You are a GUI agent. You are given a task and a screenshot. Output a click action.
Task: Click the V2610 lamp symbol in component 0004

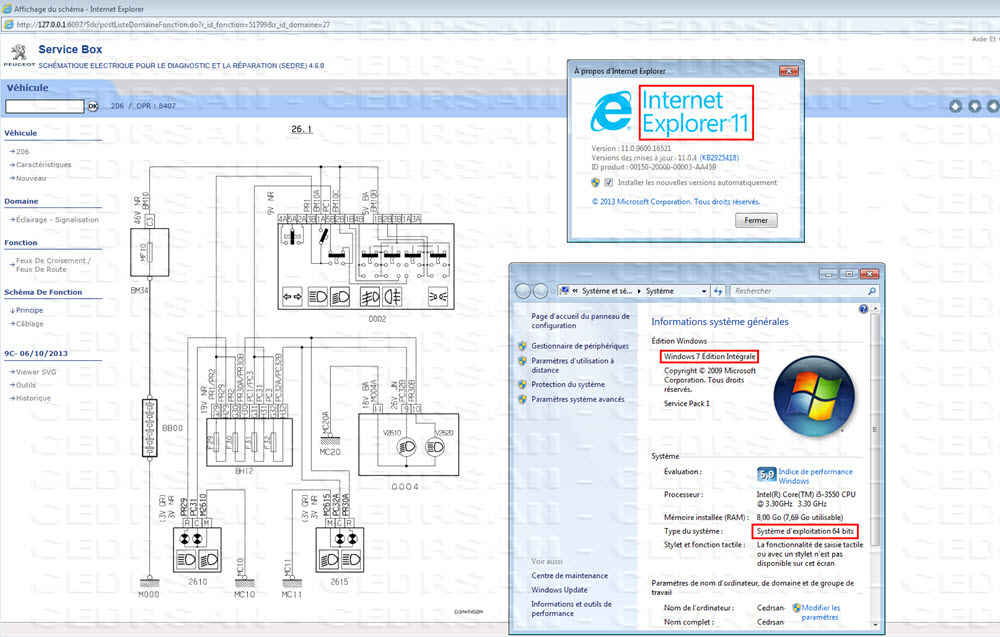[406, 447]
